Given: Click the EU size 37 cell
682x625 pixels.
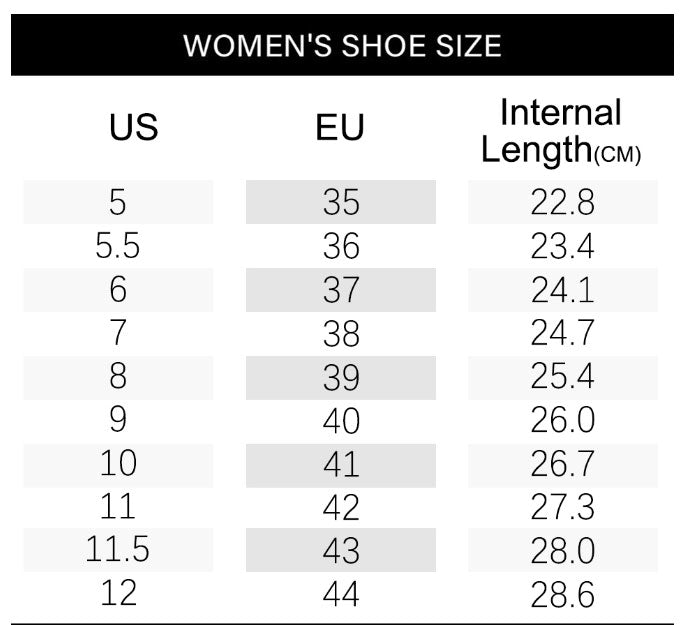Looking at the screenshot, I should tap(341, 290).
